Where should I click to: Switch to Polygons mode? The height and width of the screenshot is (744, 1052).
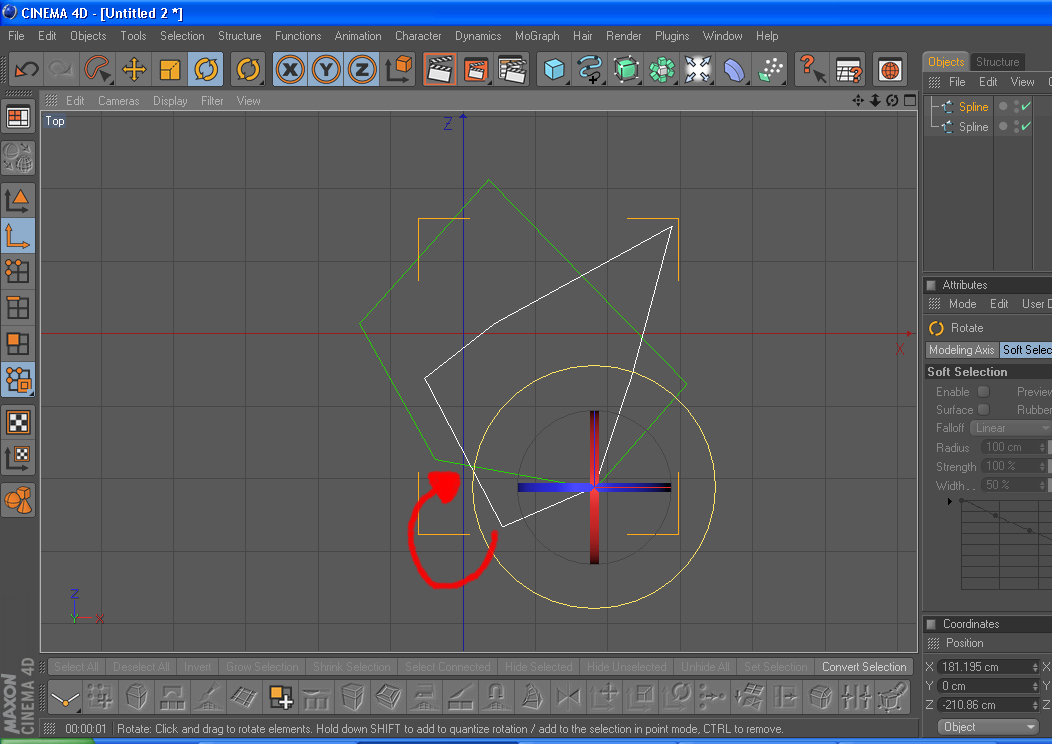click(18, 343)
